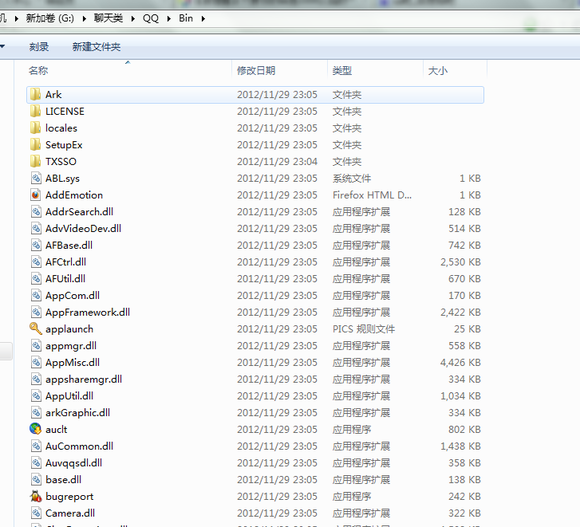Screen dimensions: 580x527
Task: Sort by 大小 column header
Action: pyautogui.click(x=438, y=71)
